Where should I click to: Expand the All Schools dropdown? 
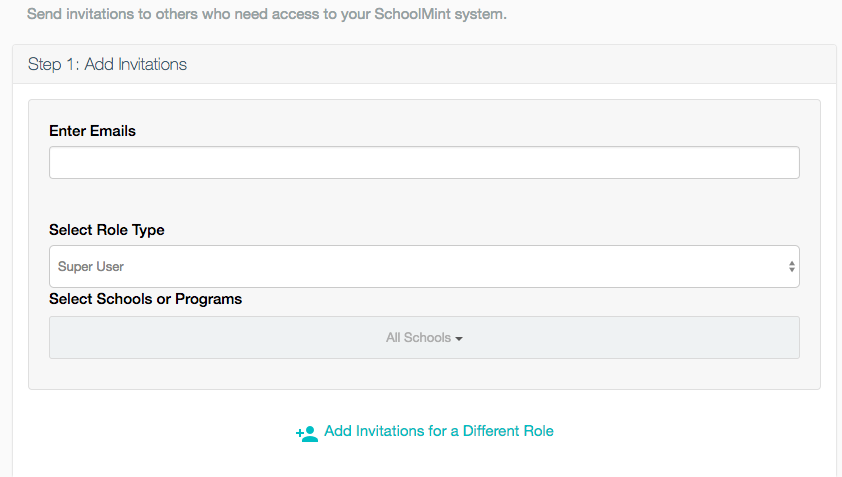(x=424, y=337)
